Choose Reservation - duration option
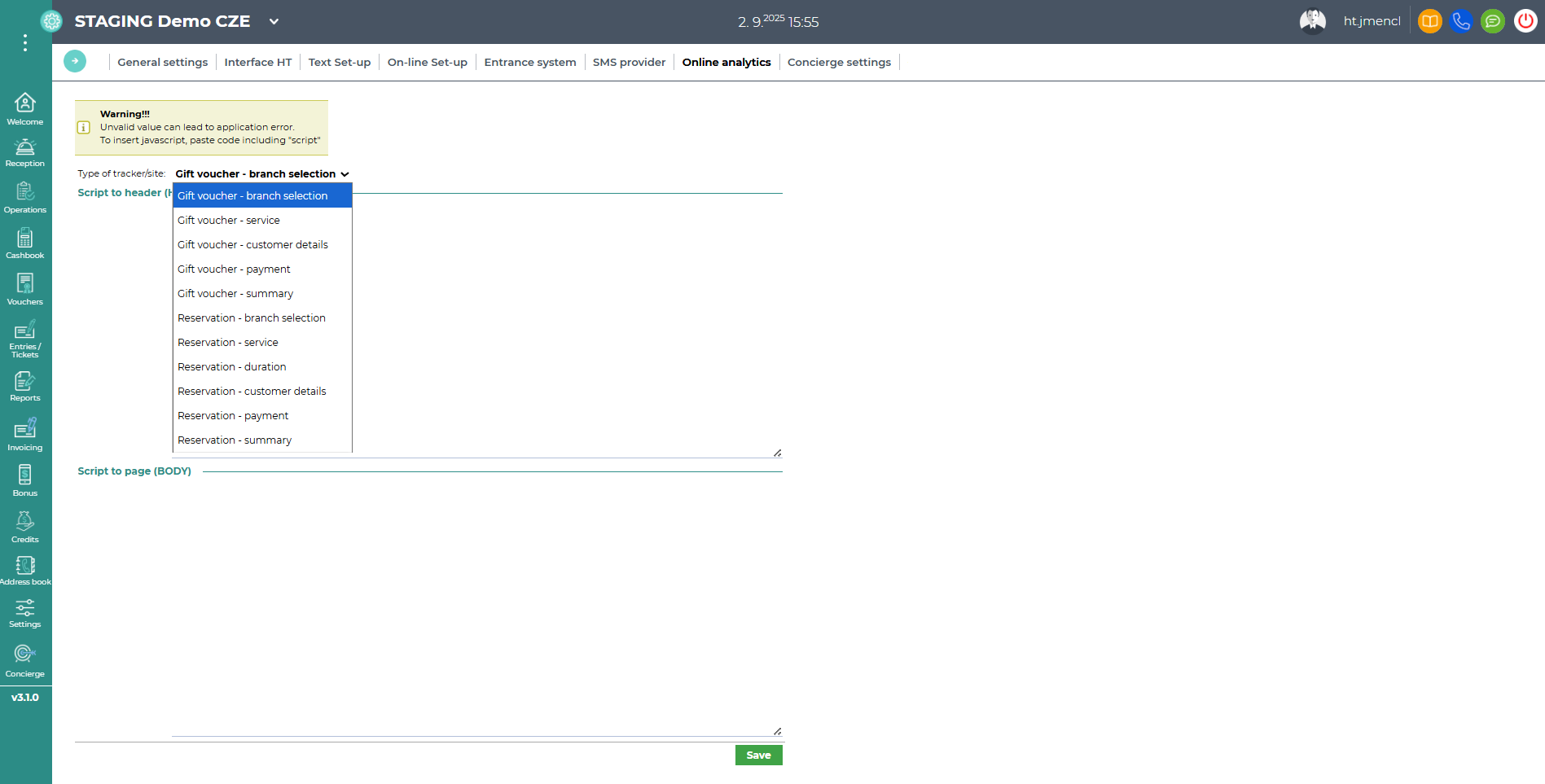Screen dimensions: 1545x784 pyautogui.click(x=262, y=366)
